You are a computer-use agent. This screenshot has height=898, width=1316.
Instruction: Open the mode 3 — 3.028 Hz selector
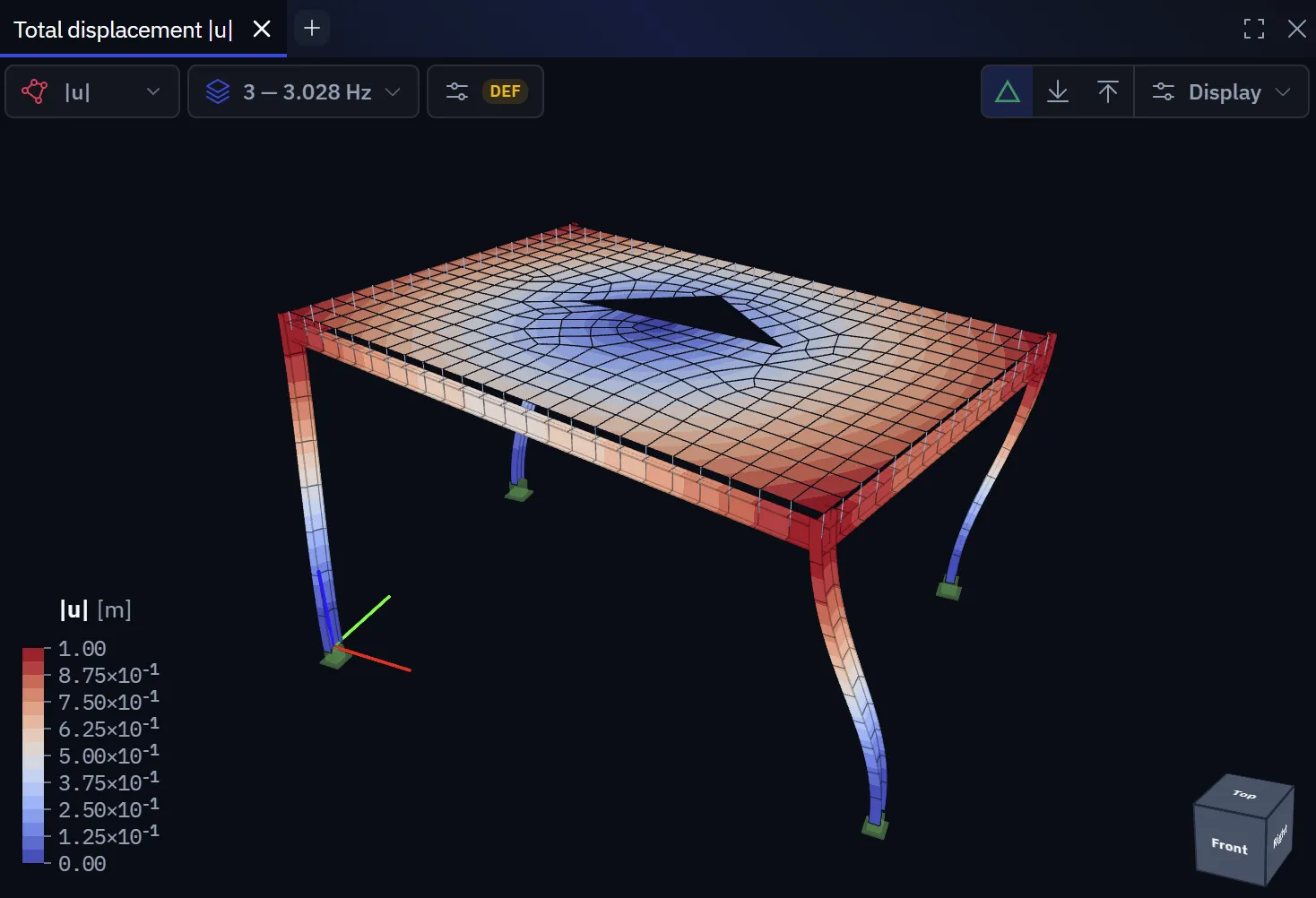303,91
